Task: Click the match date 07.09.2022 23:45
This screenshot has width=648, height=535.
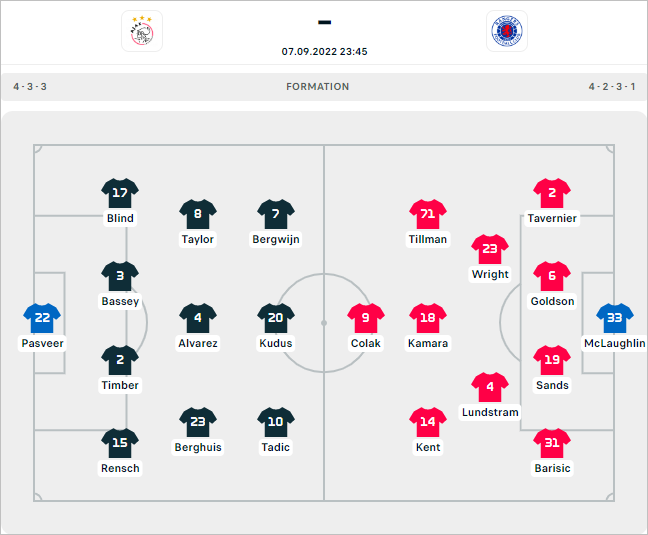Action: (324, 52)
